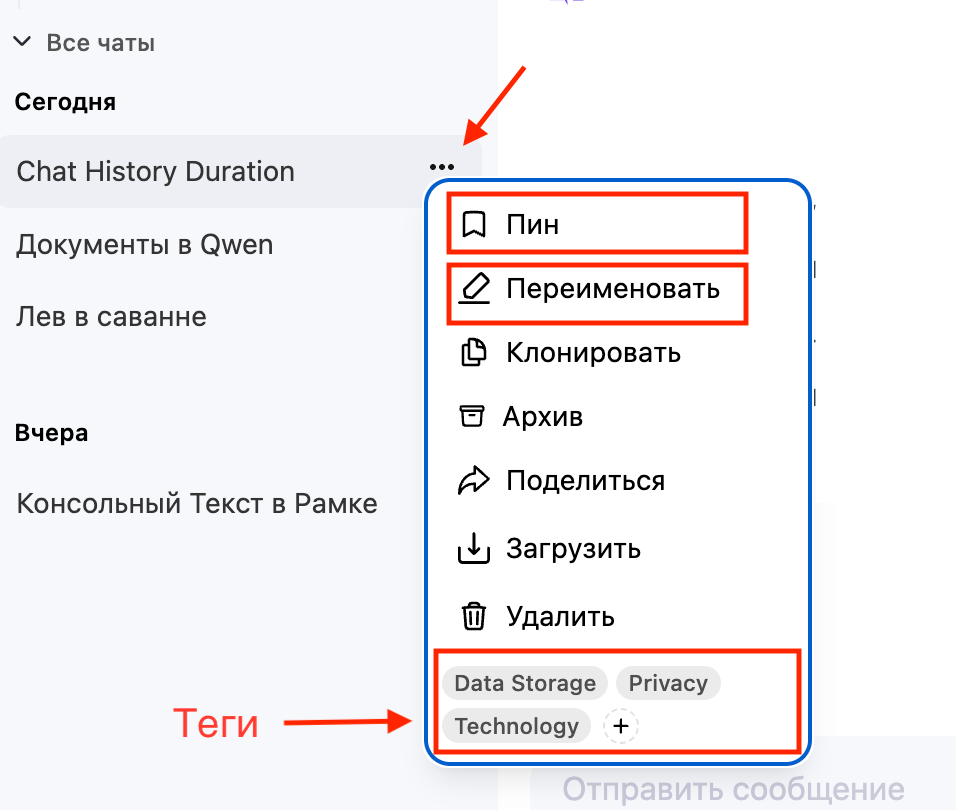This screenshot has height=810, width=956.
Task: Collapse the Все чаты section
Action: point(22,43)
